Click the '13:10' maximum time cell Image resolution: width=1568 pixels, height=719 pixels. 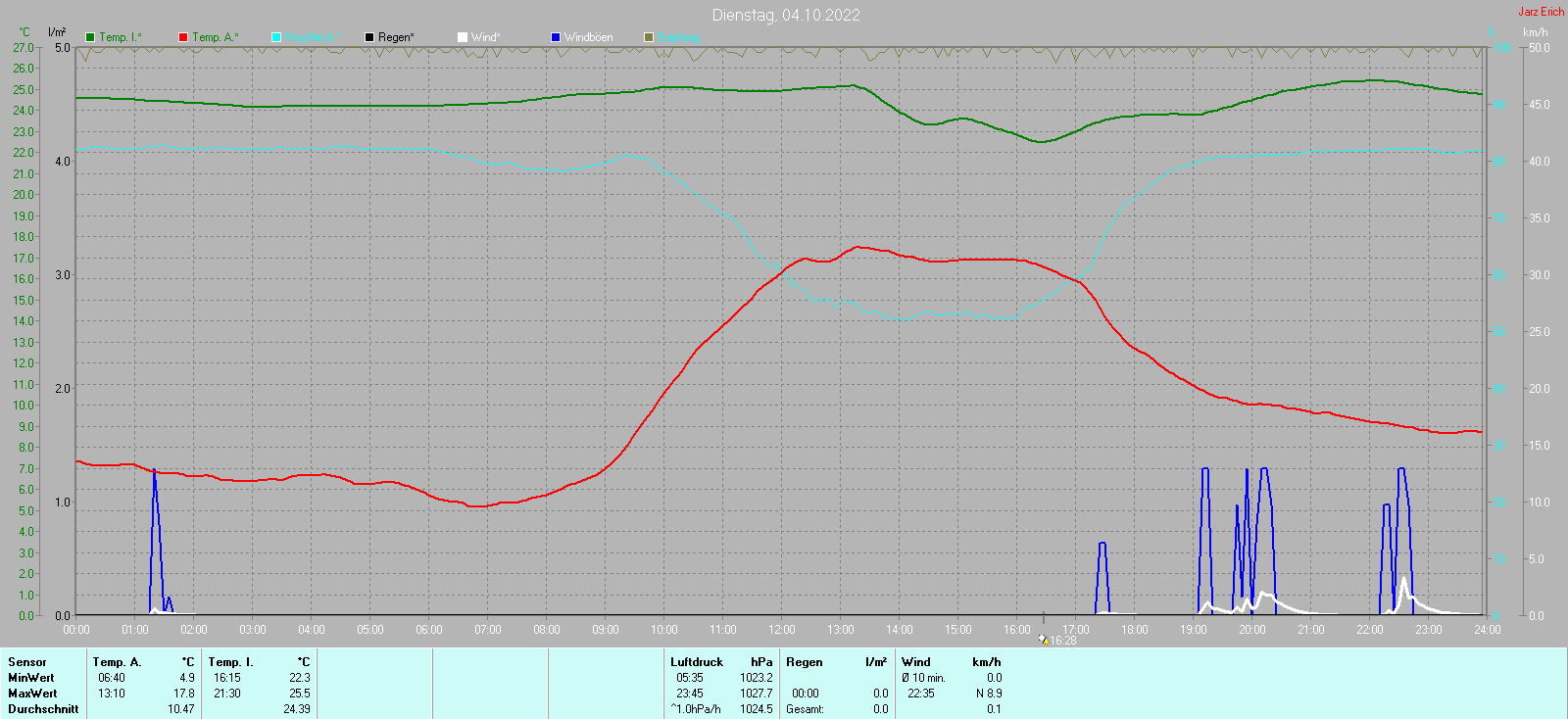pos(112,694)
